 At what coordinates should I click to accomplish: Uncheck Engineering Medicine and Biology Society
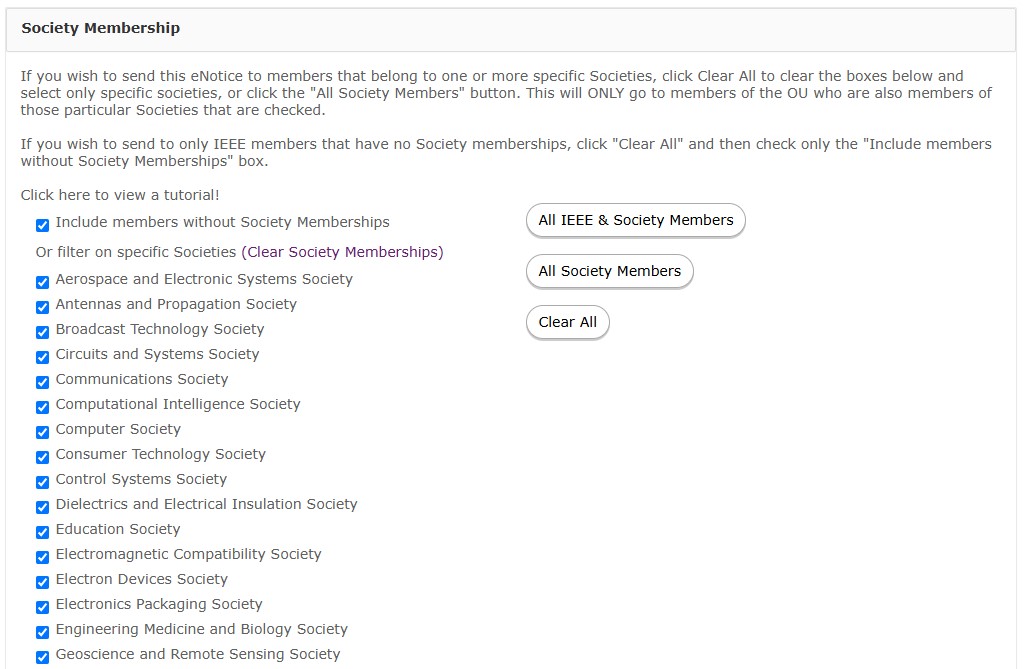click(43, 632)
